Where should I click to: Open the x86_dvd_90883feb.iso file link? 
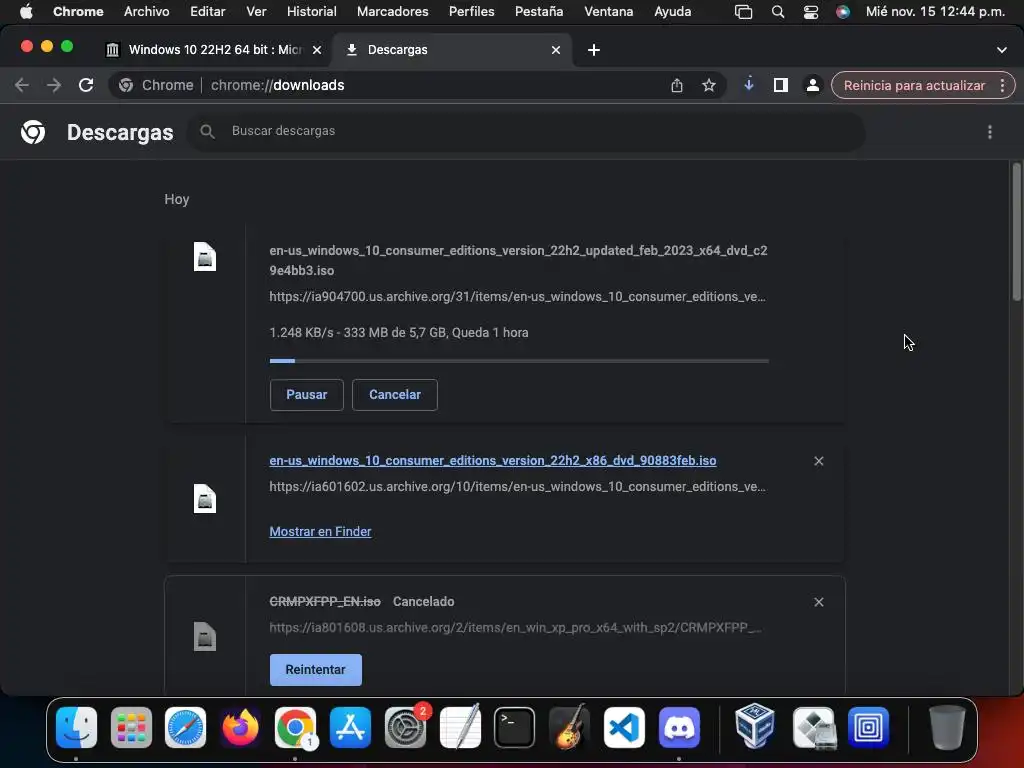click(x=492, y=460)
